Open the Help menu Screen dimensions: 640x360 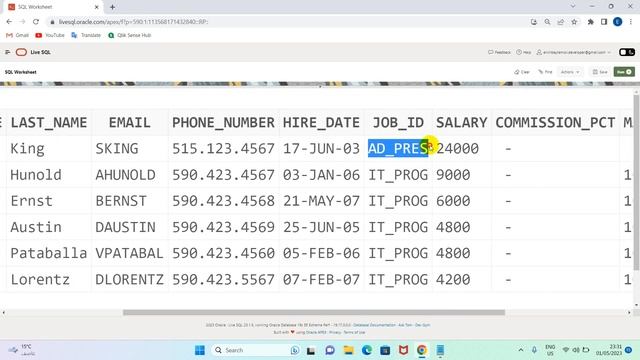click(x=524, y=52)
